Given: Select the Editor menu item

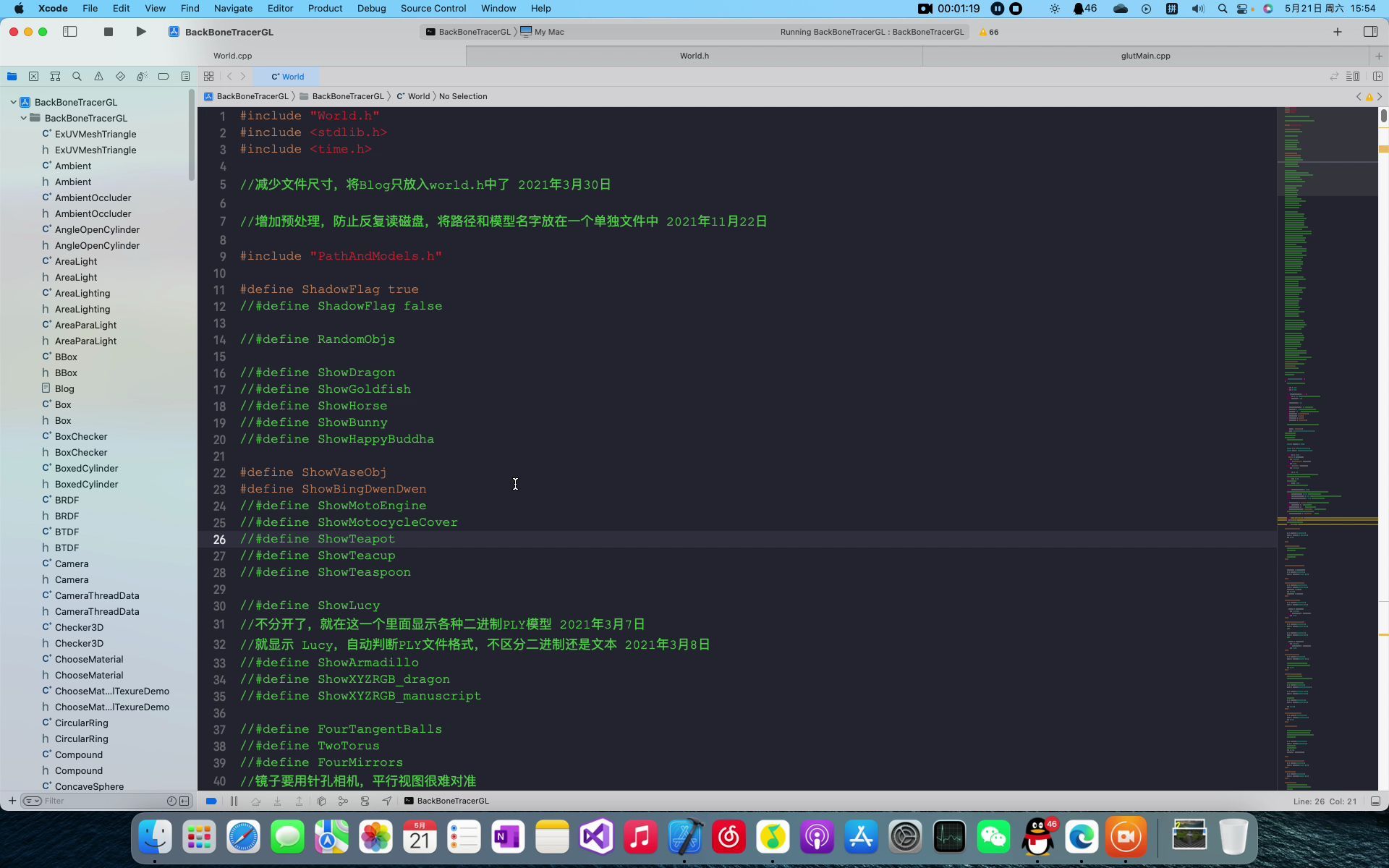Looking at the screenshot, I should [280, 8].
